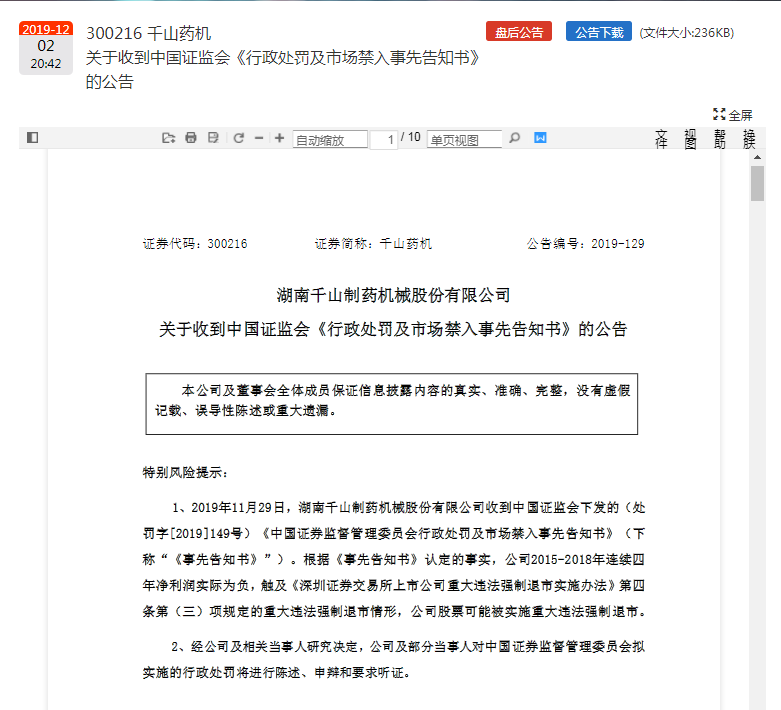Zoom out with the minus icon
The width and height of the screenshot is (781, 710).
(x=259, y=138)
